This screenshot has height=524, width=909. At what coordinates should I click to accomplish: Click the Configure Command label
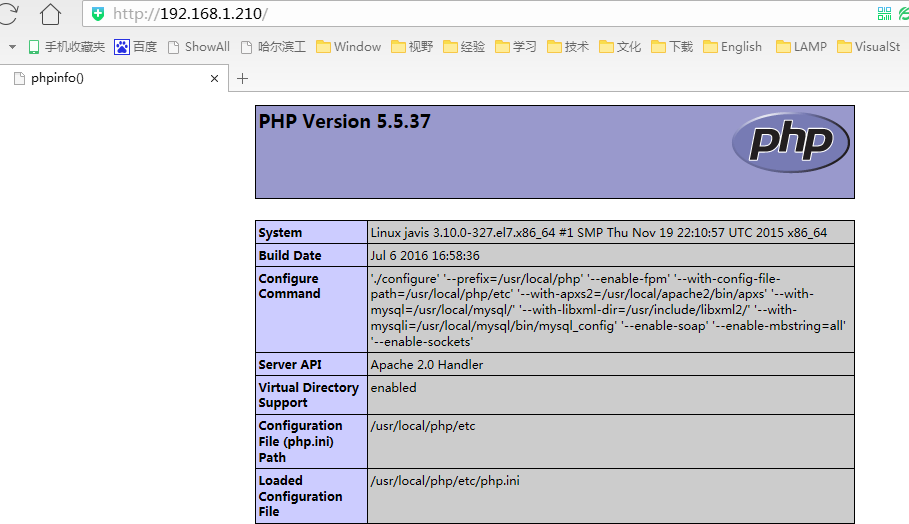[x=289, y=286]
